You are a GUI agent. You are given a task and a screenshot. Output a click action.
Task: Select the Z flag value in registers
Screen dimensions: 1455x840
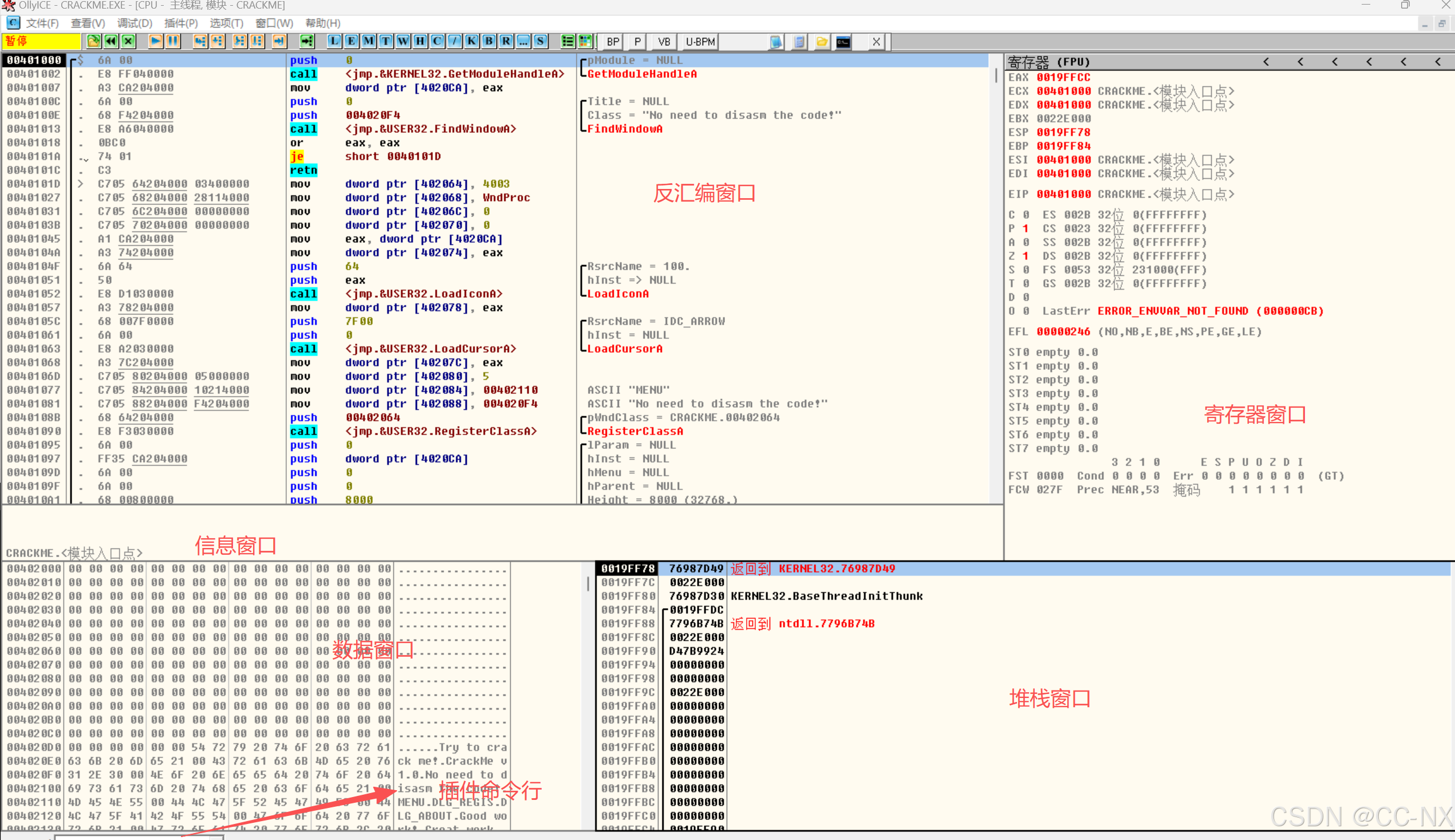tap(1025, 256)
